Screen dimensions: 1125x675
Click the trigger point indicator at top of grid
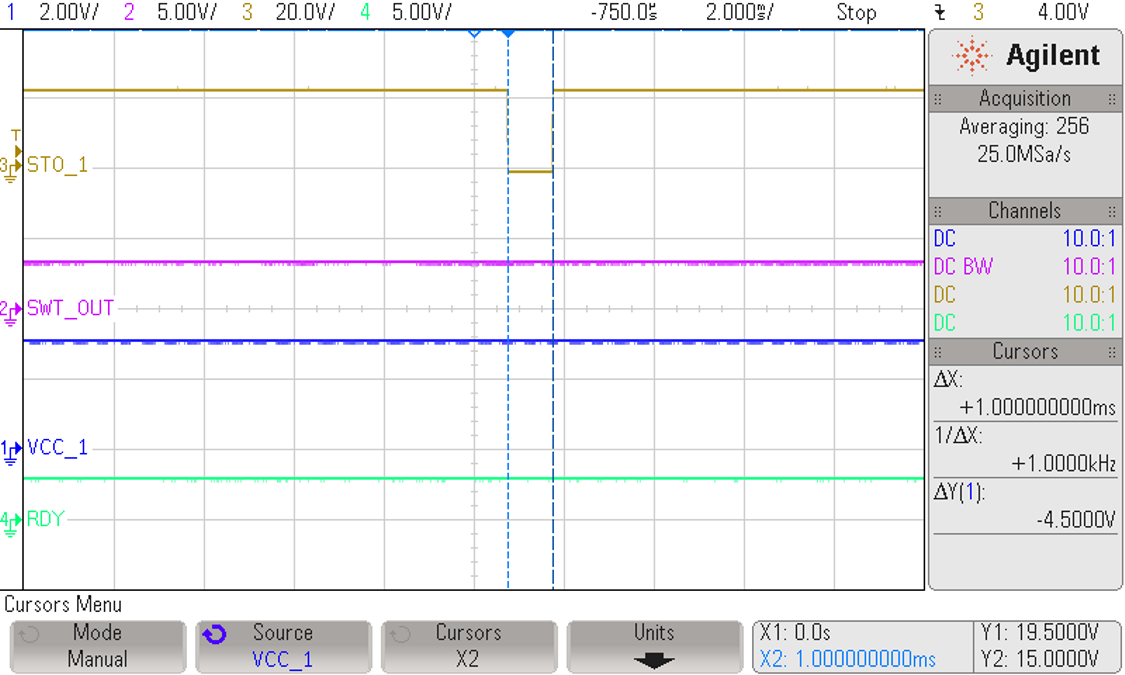474,31
